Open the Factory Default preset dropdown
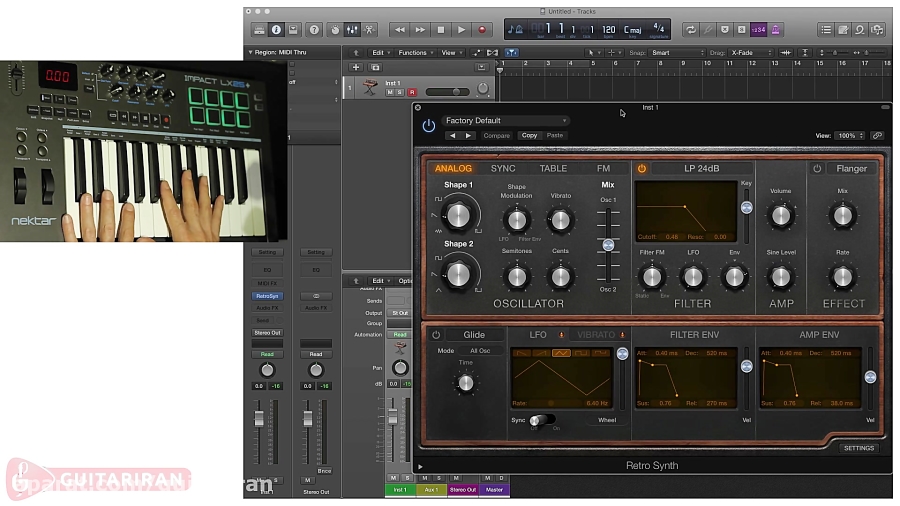 [x=505, y=120]
